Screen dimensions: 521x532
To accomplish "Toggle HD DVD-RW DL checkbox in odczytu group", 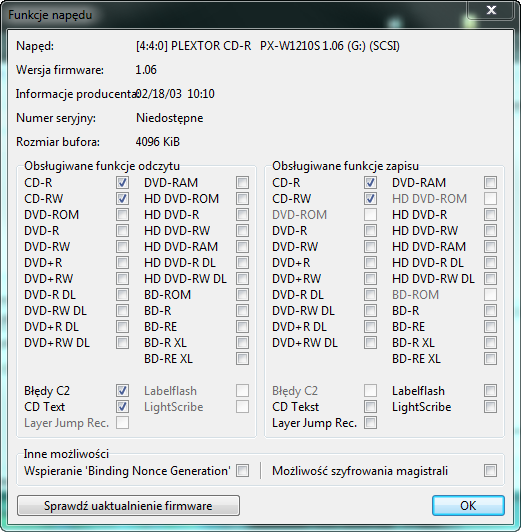I will pos(243,279).
